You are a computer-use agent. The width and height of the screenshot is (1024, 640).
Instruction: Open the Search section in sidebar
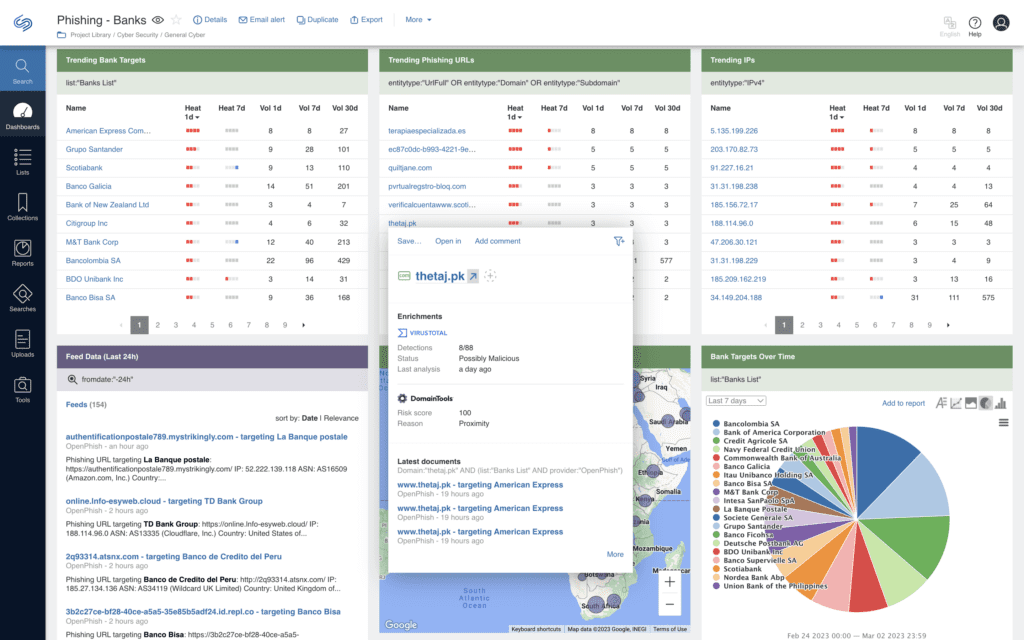pos(22,71)
